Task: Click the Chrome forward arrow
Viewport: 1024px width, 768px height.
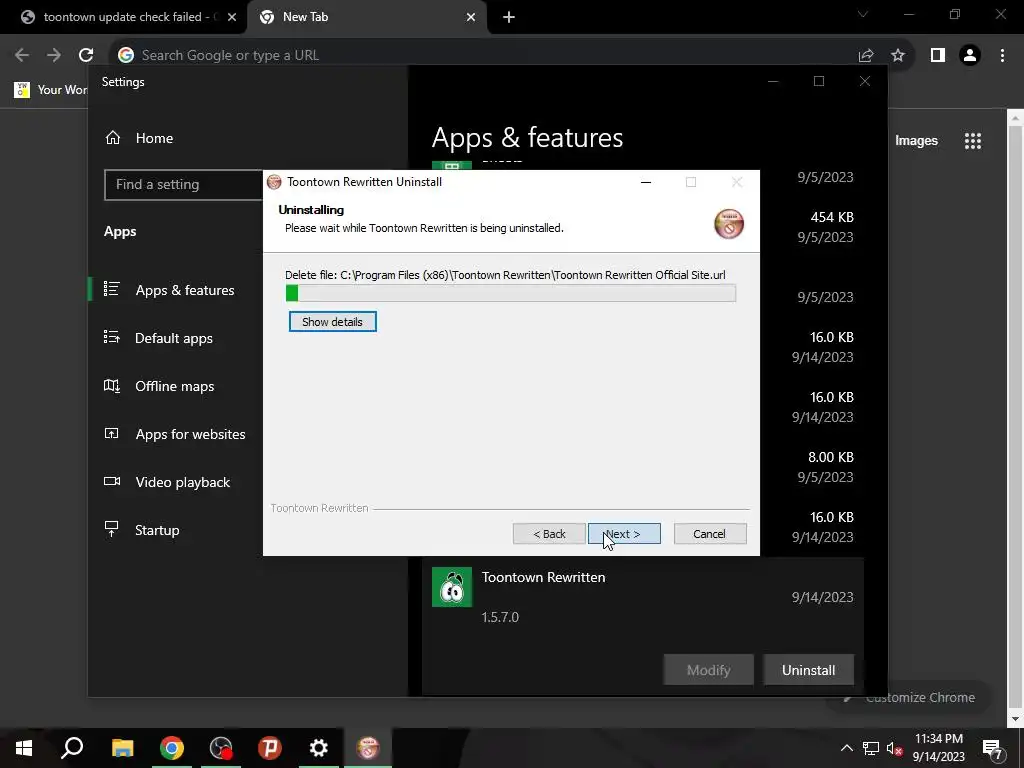Action: pos(54,56)
